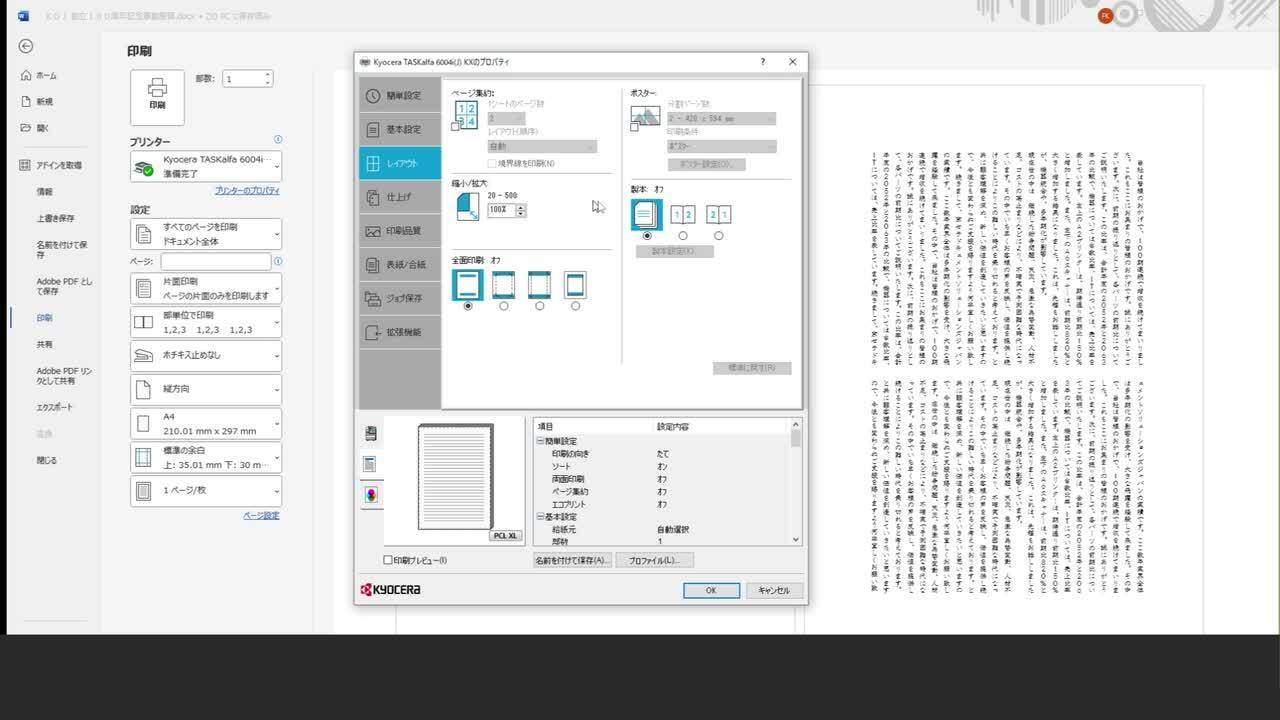Show color preview view in preview panel
This screenshot has width=1280, height=720.
click(x=371, y=494)
